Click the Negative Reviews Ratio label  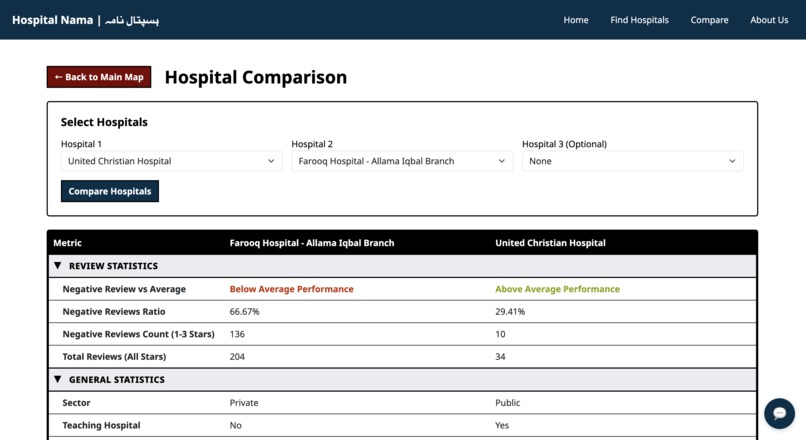(114, 311)
